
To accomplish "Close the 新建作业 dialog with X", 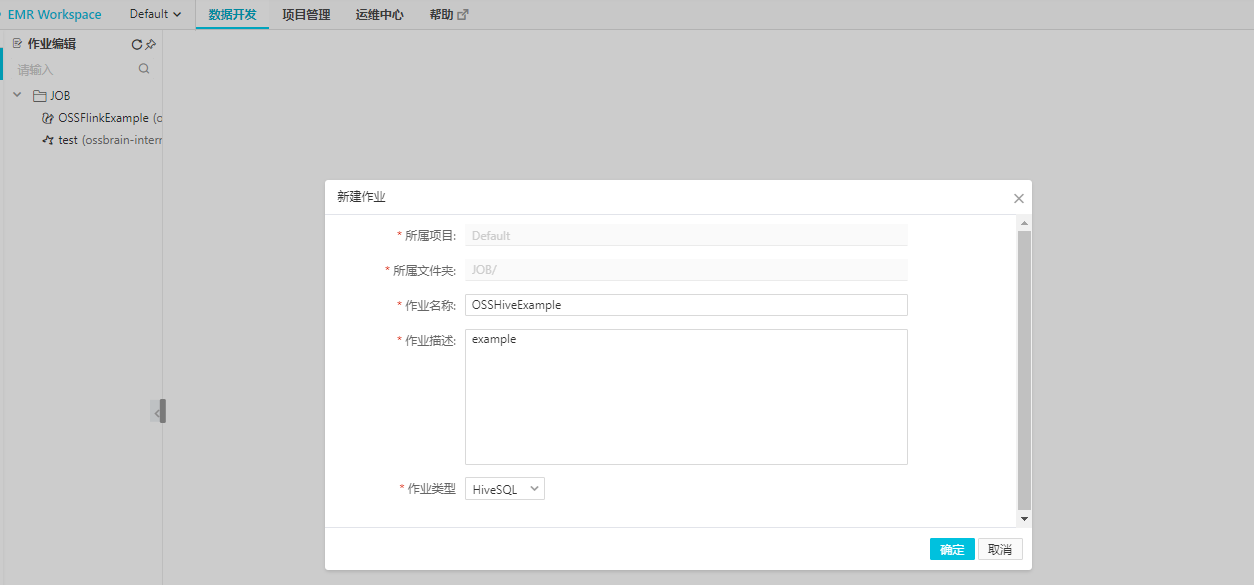I will click(1018, 199).
